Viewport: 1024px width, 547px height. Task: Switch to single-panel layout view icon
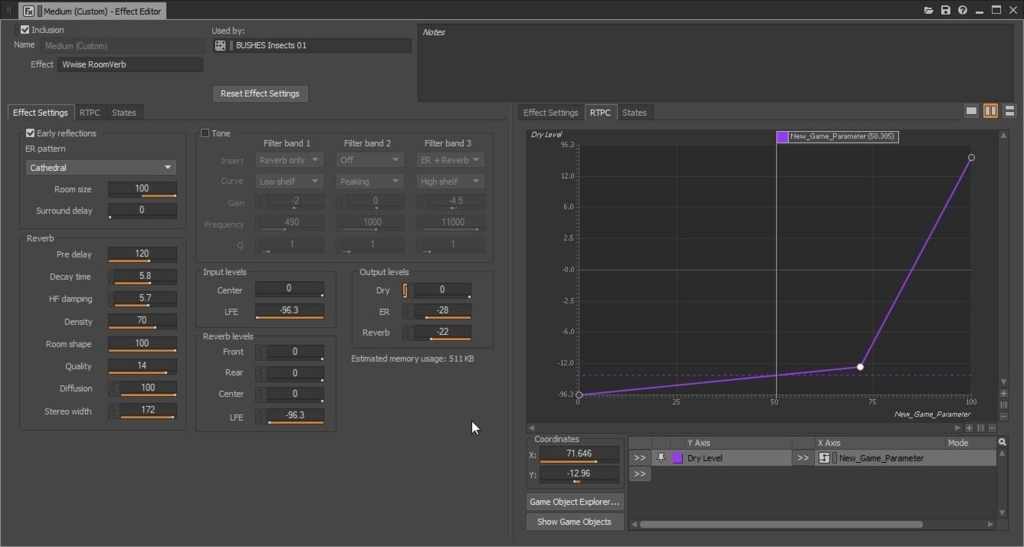(971, 111)
